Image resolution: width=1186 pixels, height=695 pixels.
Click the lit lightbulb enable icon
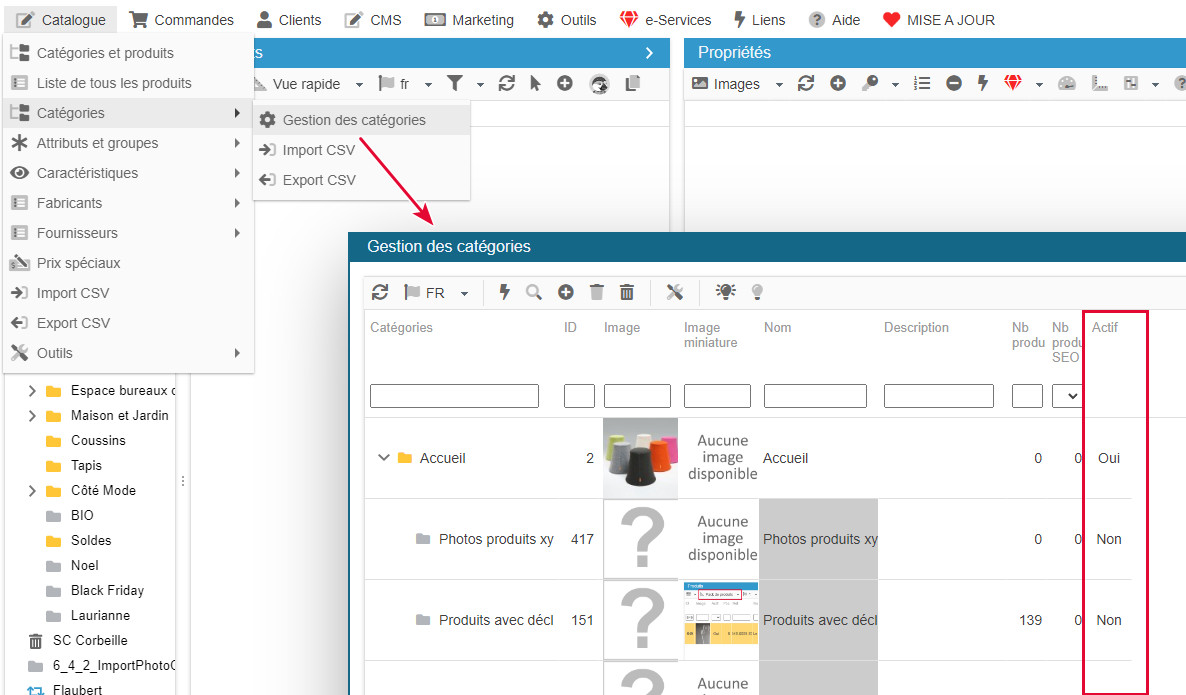click(725, 292)
